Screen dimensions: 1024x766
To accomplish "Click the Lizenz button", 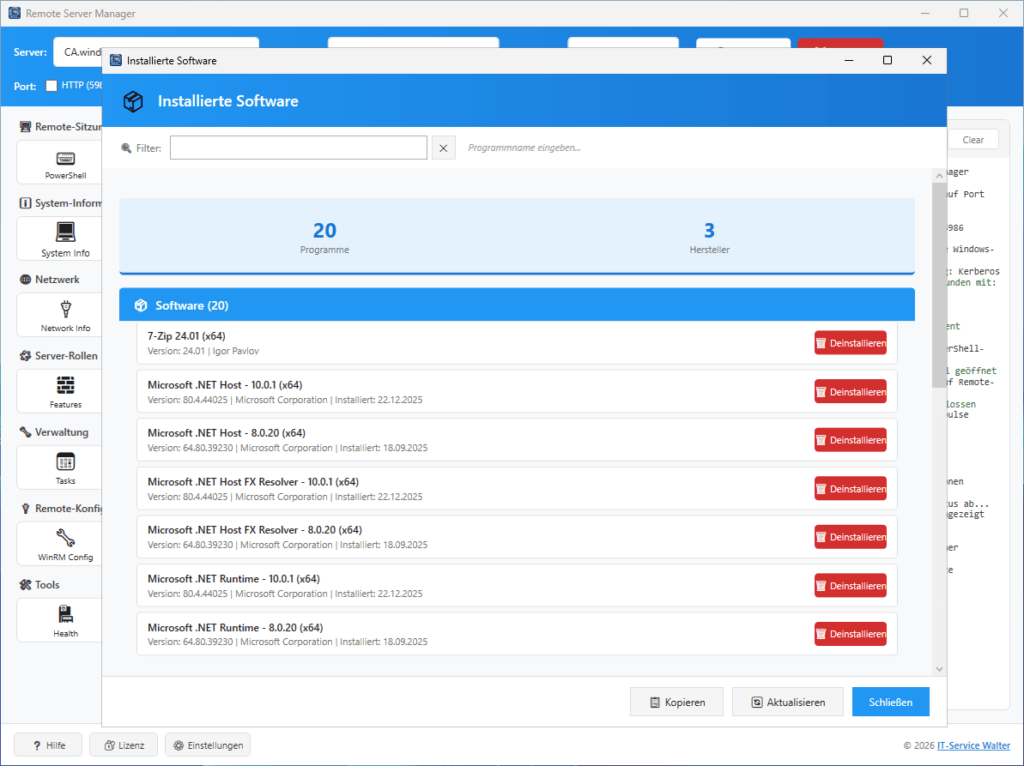I will pos(123,745).
